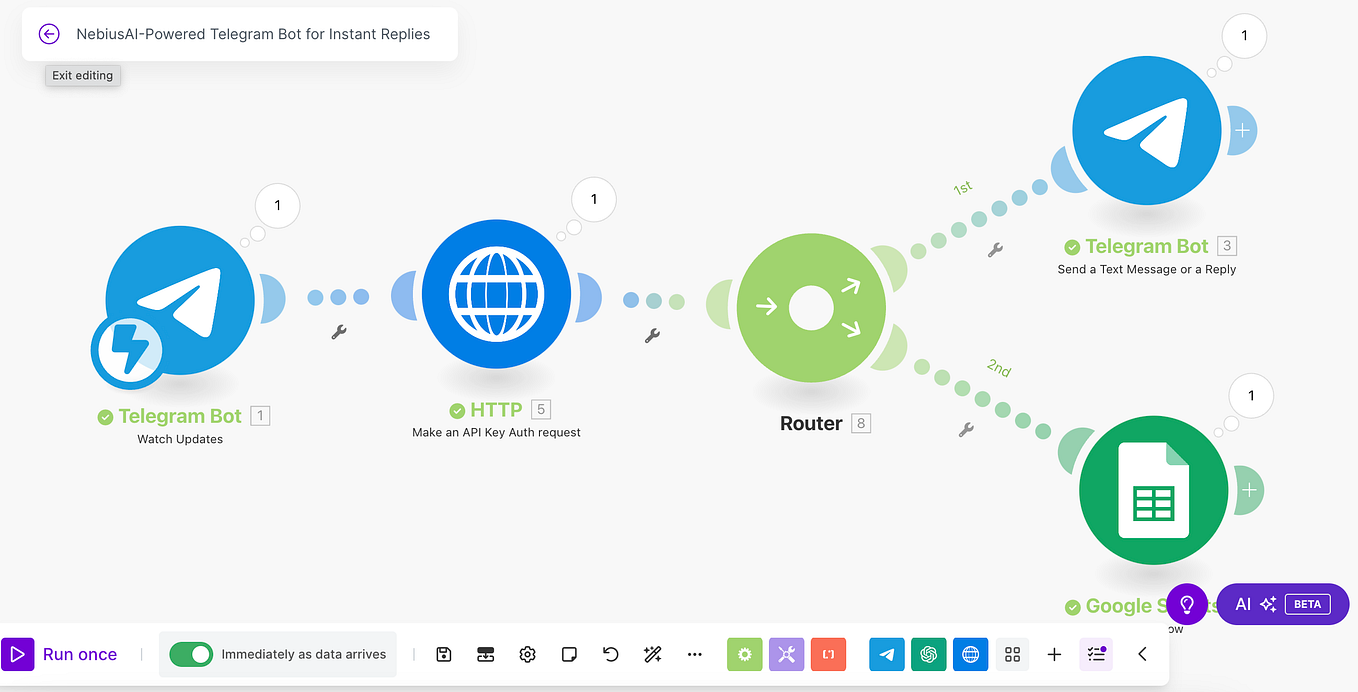Click the Run once button
Screen dimensions: 1358x692
click(x=62, y=654)
